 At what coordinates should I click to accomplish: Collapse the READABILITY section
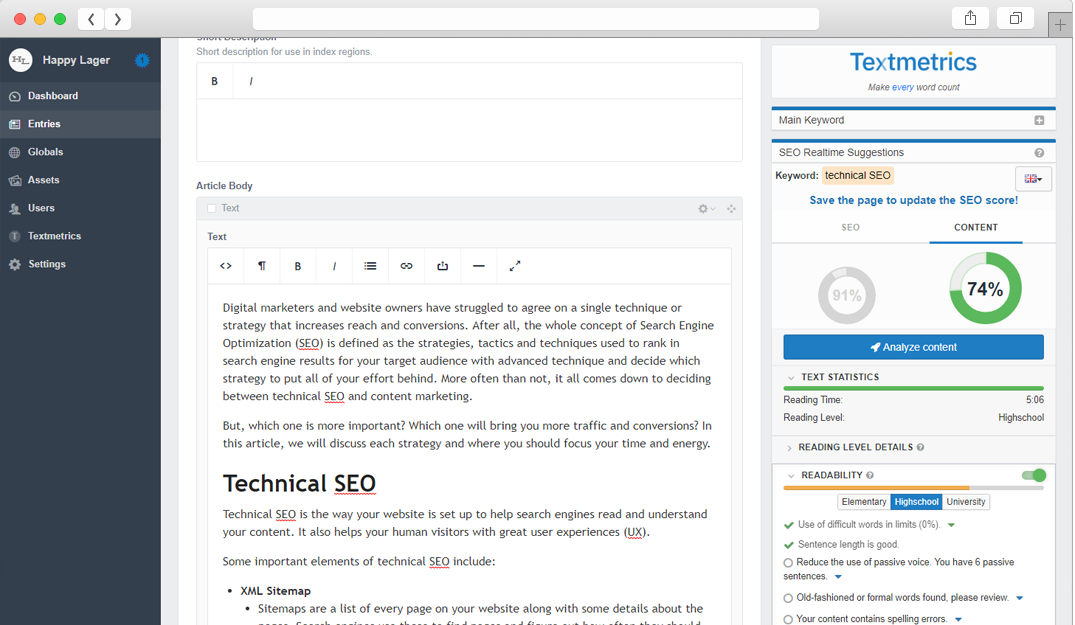click(791, 476)
